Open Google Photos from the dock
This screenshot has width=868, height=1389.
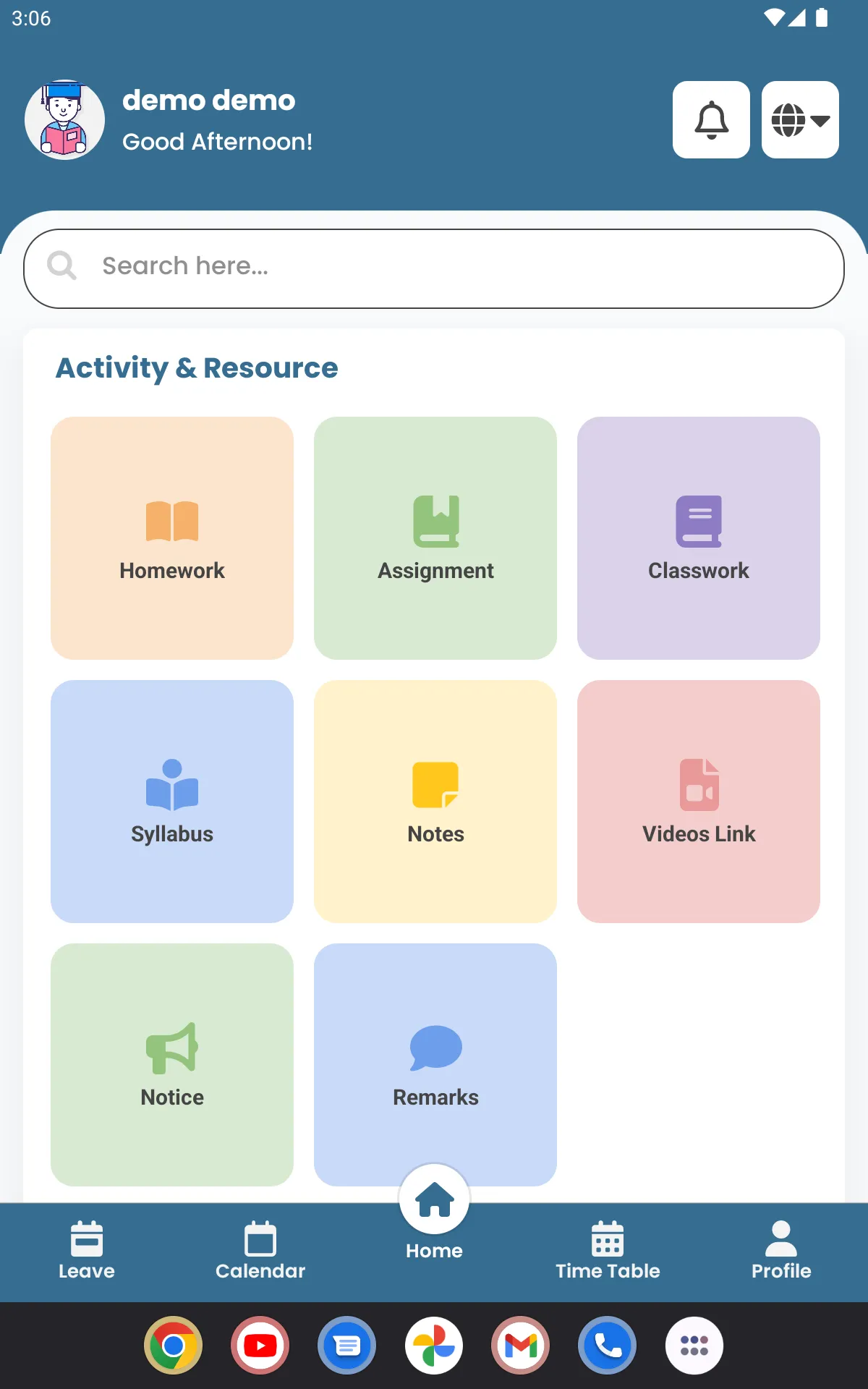click(434, 1346)
